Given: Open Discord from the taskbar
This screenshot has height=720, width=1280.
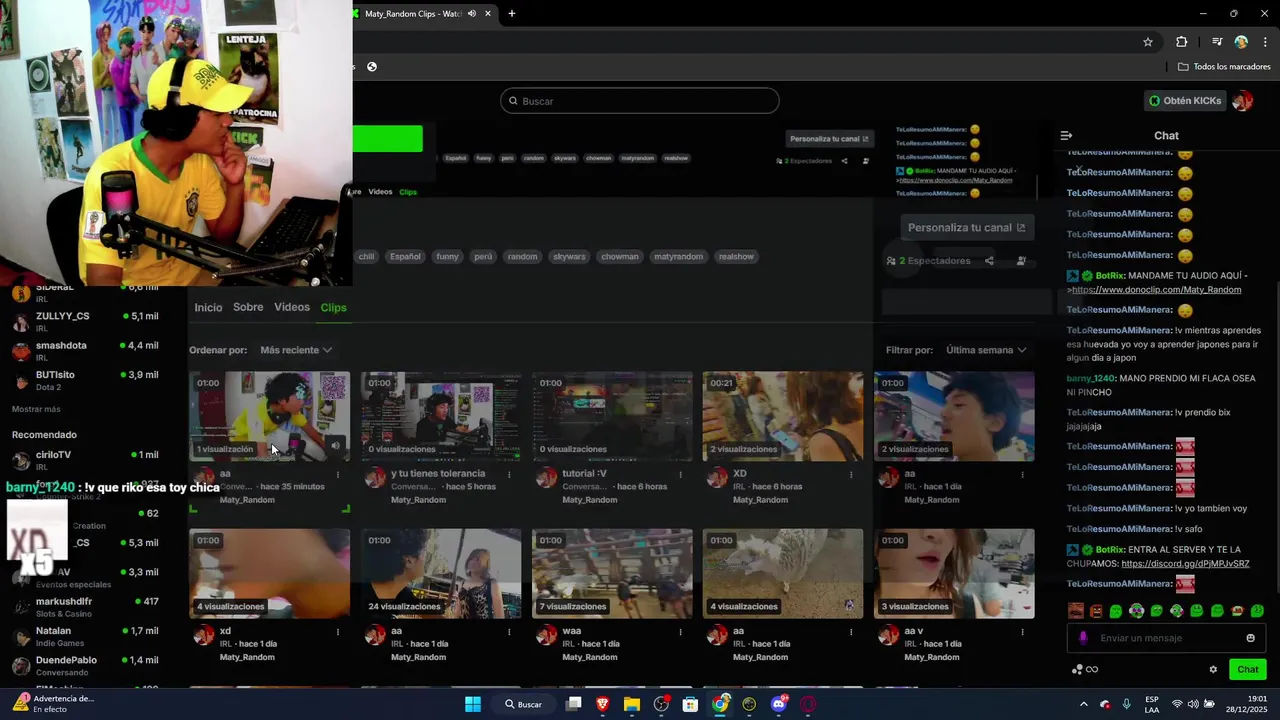Looking at the screenshot, I should (779, 704).
